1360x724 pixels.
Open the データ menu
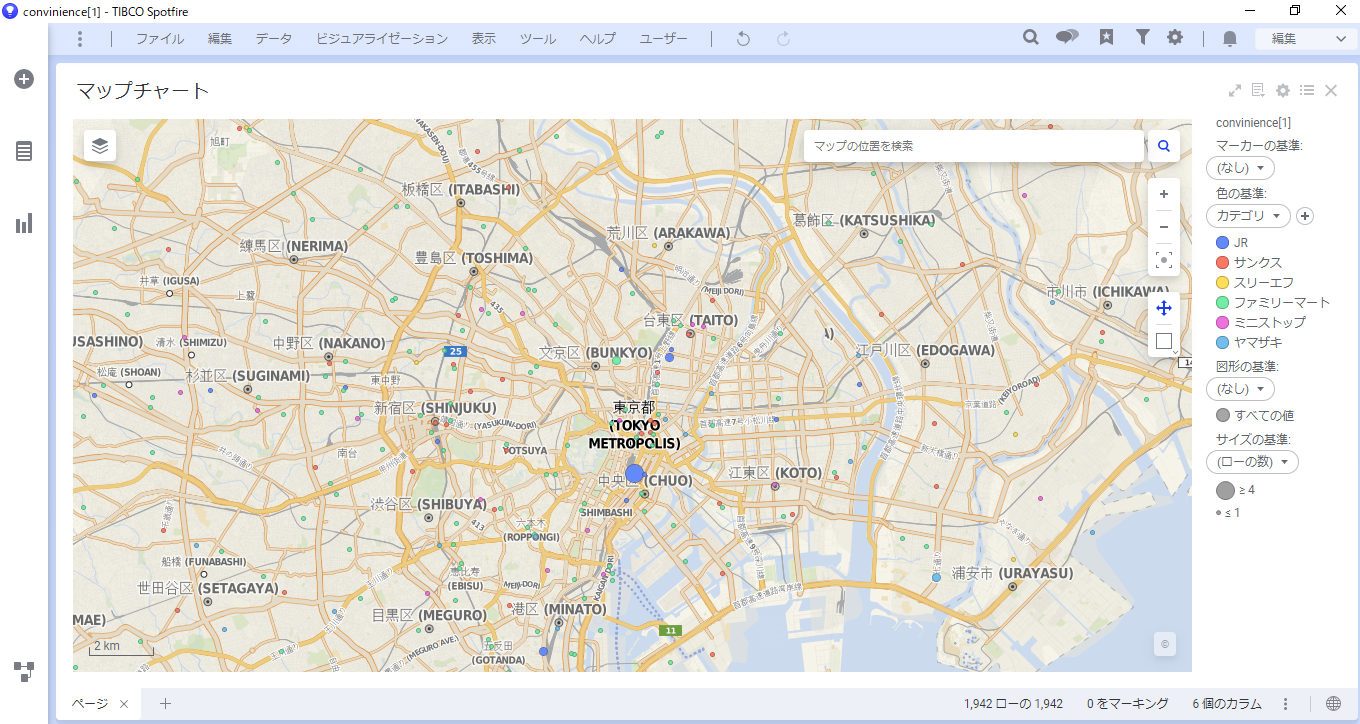point(274,39)
